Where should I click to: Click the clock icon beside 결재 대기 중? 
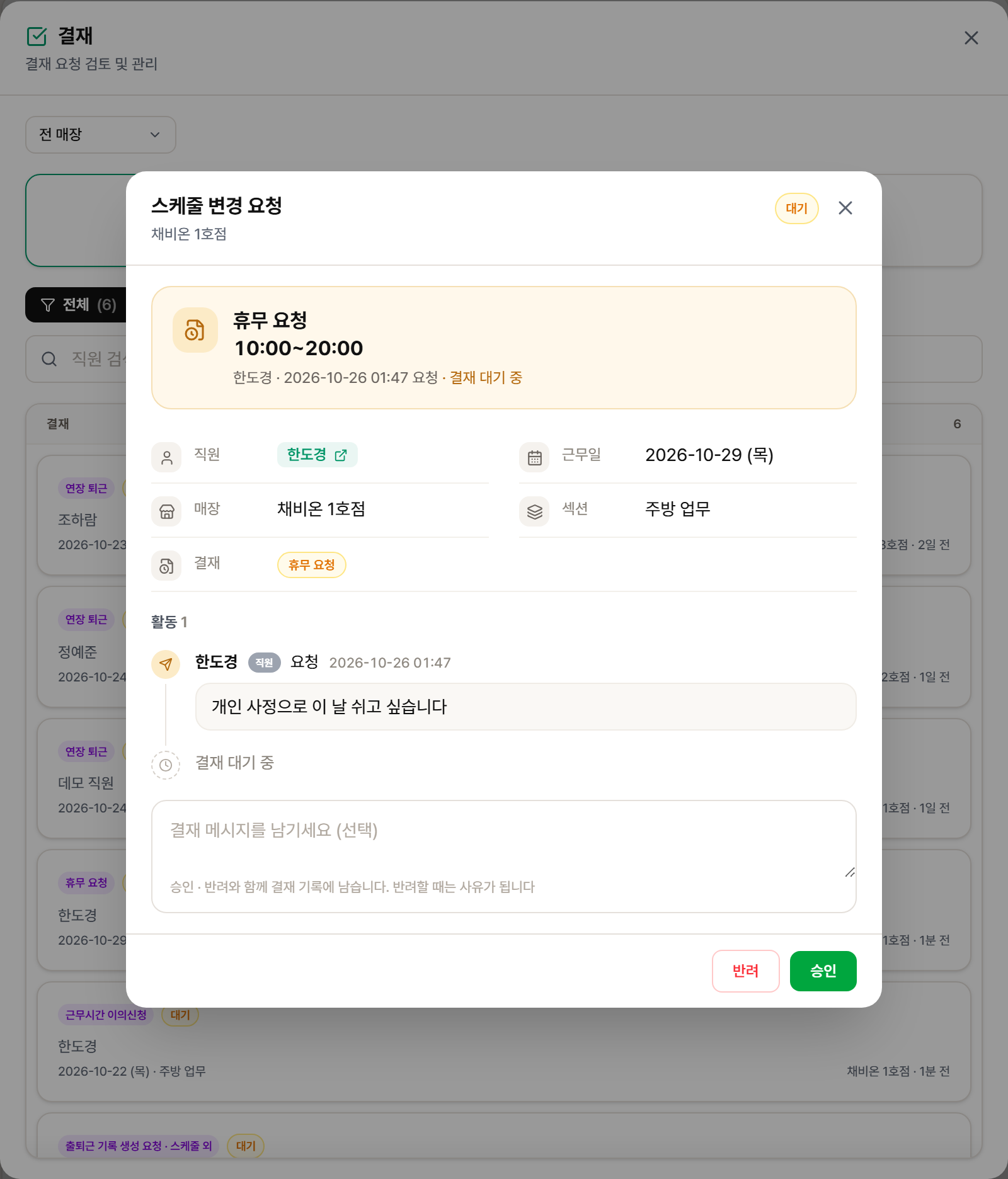(166, 765)
